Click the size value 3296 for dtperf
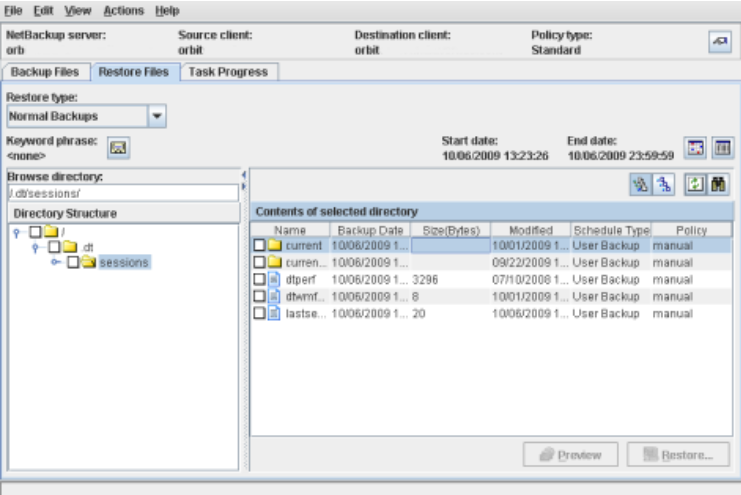The width and height of the screenshot is (741, 495). click(x=425, y=279)
